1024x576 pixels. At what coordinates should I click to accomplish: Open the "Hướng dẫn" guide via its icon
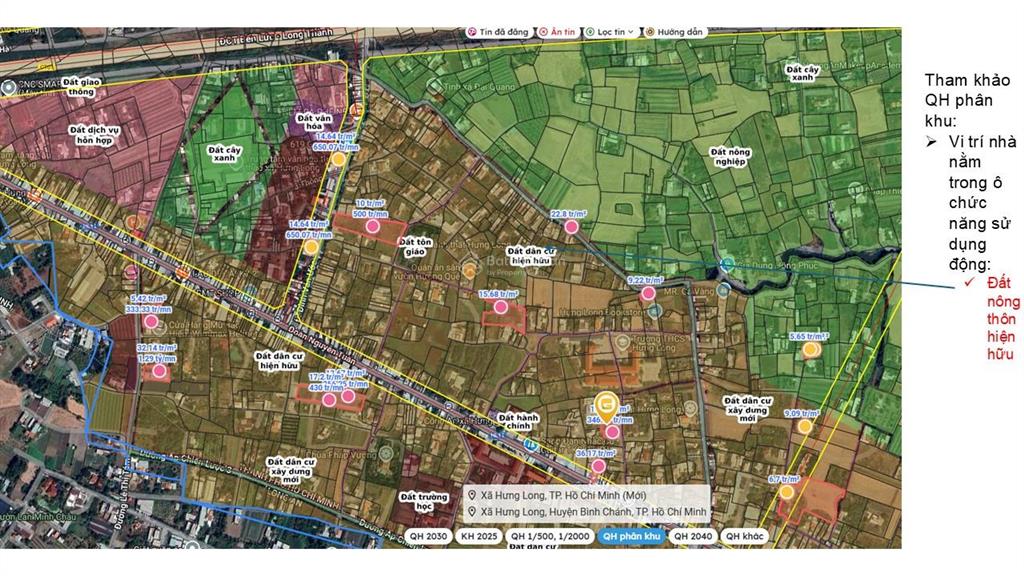click(651, 31)
